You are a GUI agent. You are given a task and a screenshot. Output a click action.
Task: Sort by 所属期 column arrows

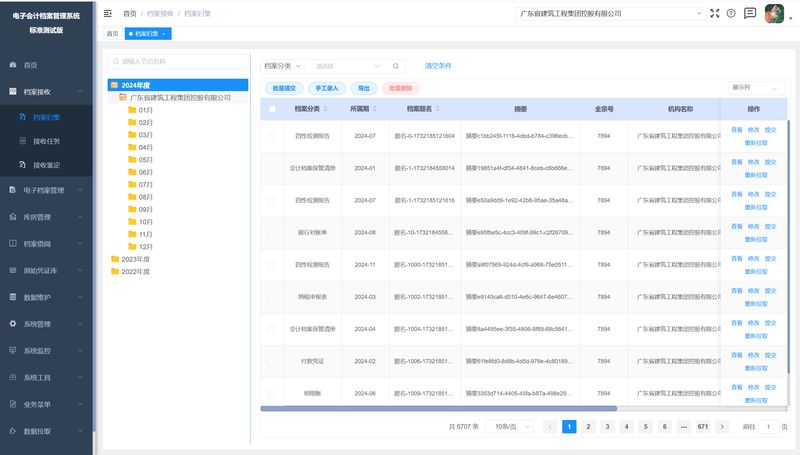[374, 109]
